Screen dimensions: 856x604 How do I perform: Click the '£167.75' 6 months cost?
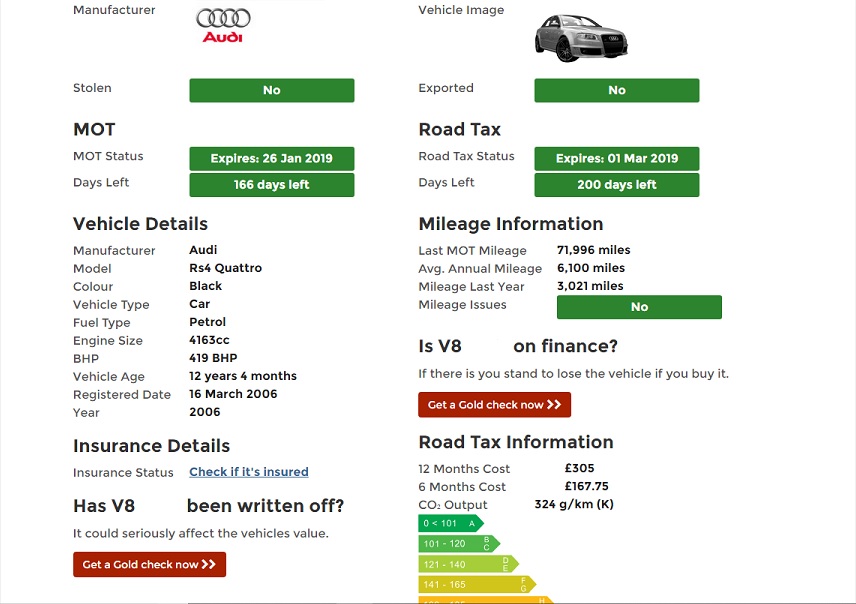pos(586,486)
